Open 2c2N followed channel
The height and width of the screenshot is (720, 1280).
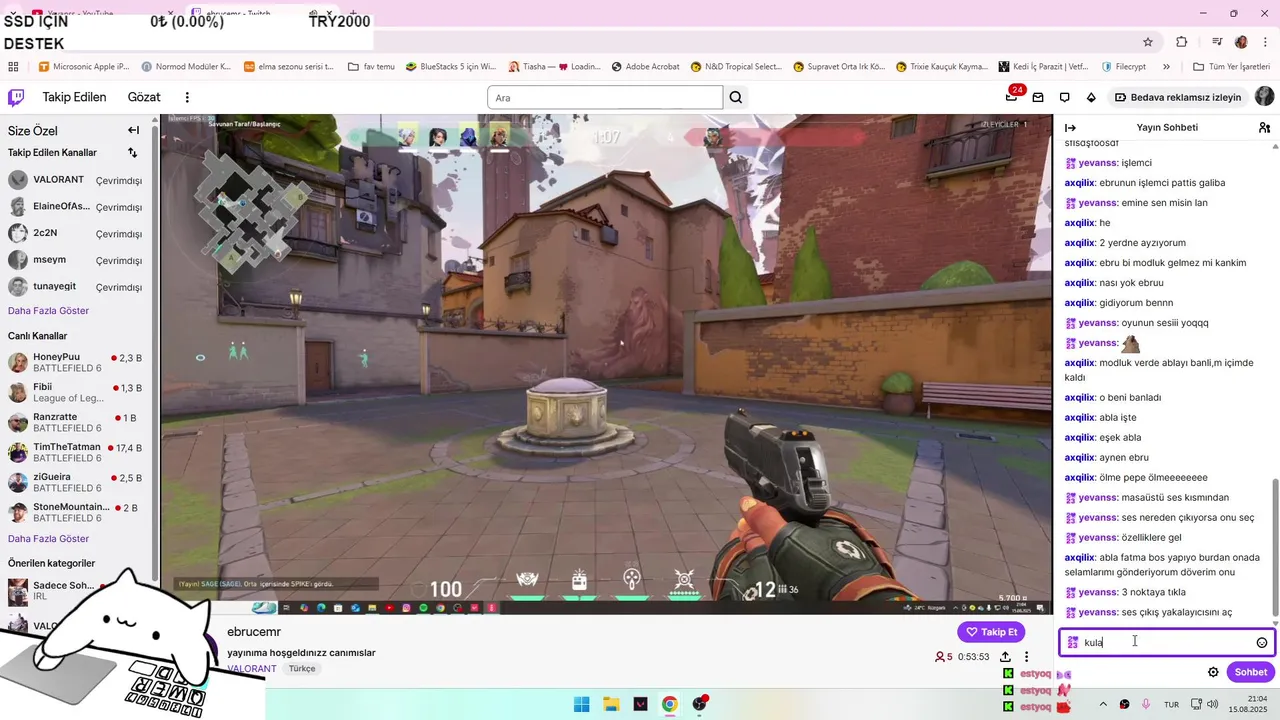[x=75, y=233]
